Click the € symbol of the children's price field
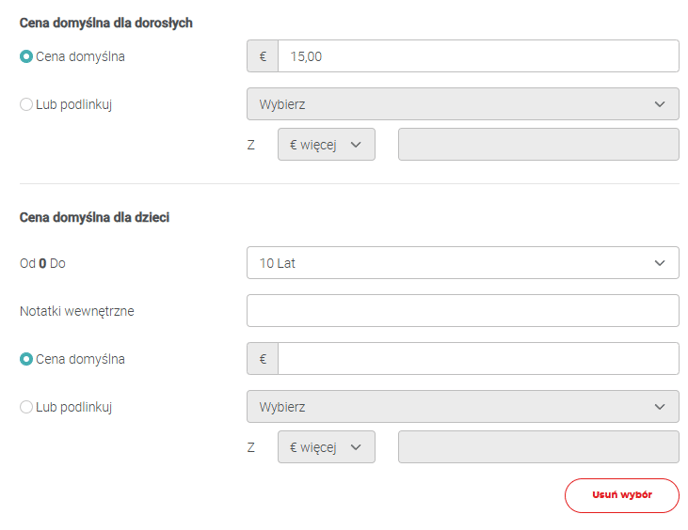The width and height of the screenshot is (688, 530). [x=263, y=359]
